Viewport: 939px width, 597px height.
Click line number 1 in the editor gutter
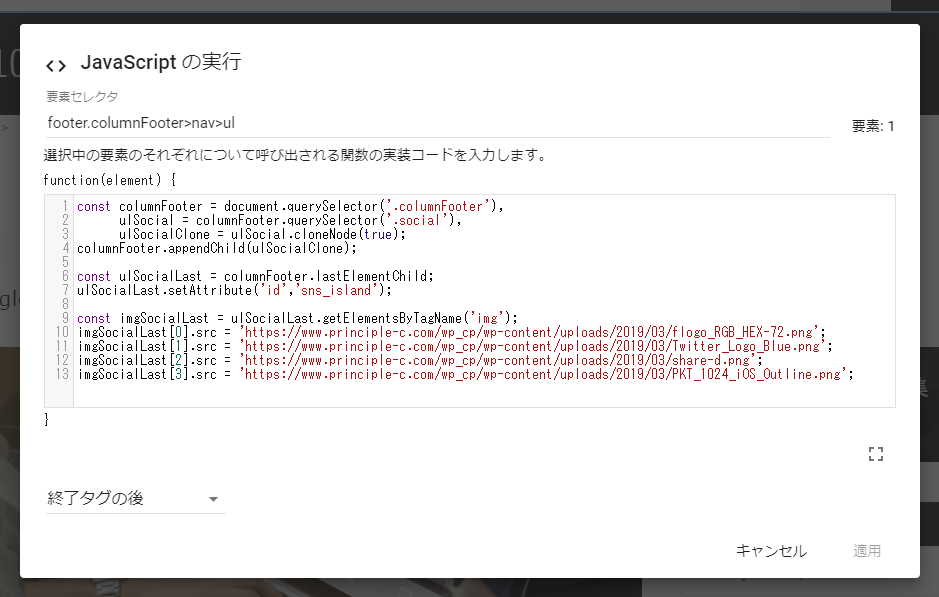coord(65,207)
